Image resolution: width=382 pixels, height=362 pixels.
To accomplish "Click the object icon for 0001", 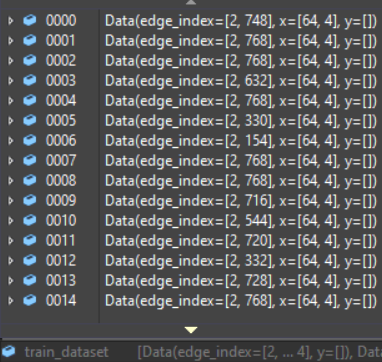I will coord(30,41).
